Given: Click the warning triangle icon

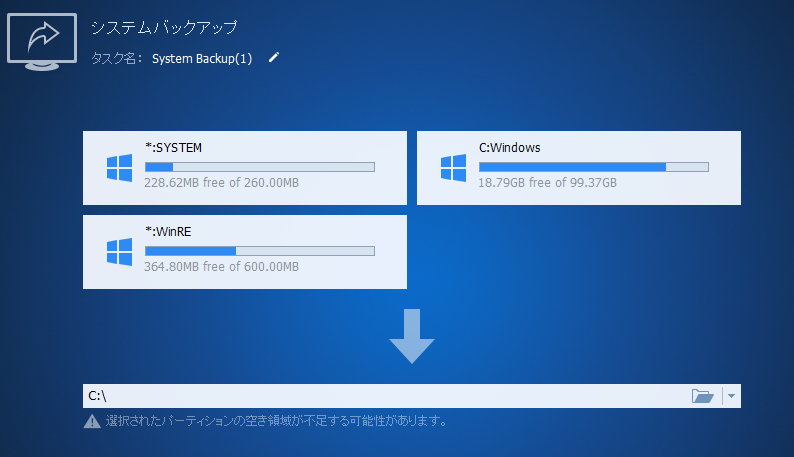Looking at the screenshot, I should [92, 421].
